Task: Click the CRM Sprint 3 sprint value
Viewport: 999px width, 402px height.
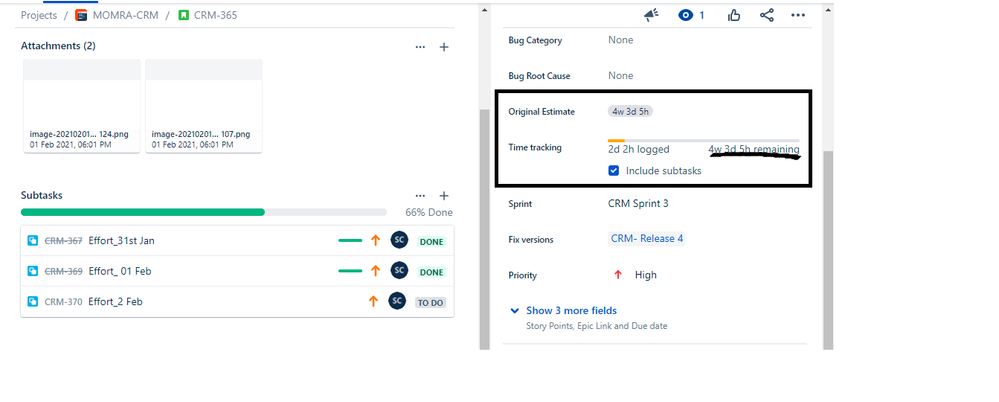Action: [x=638, y=204]
